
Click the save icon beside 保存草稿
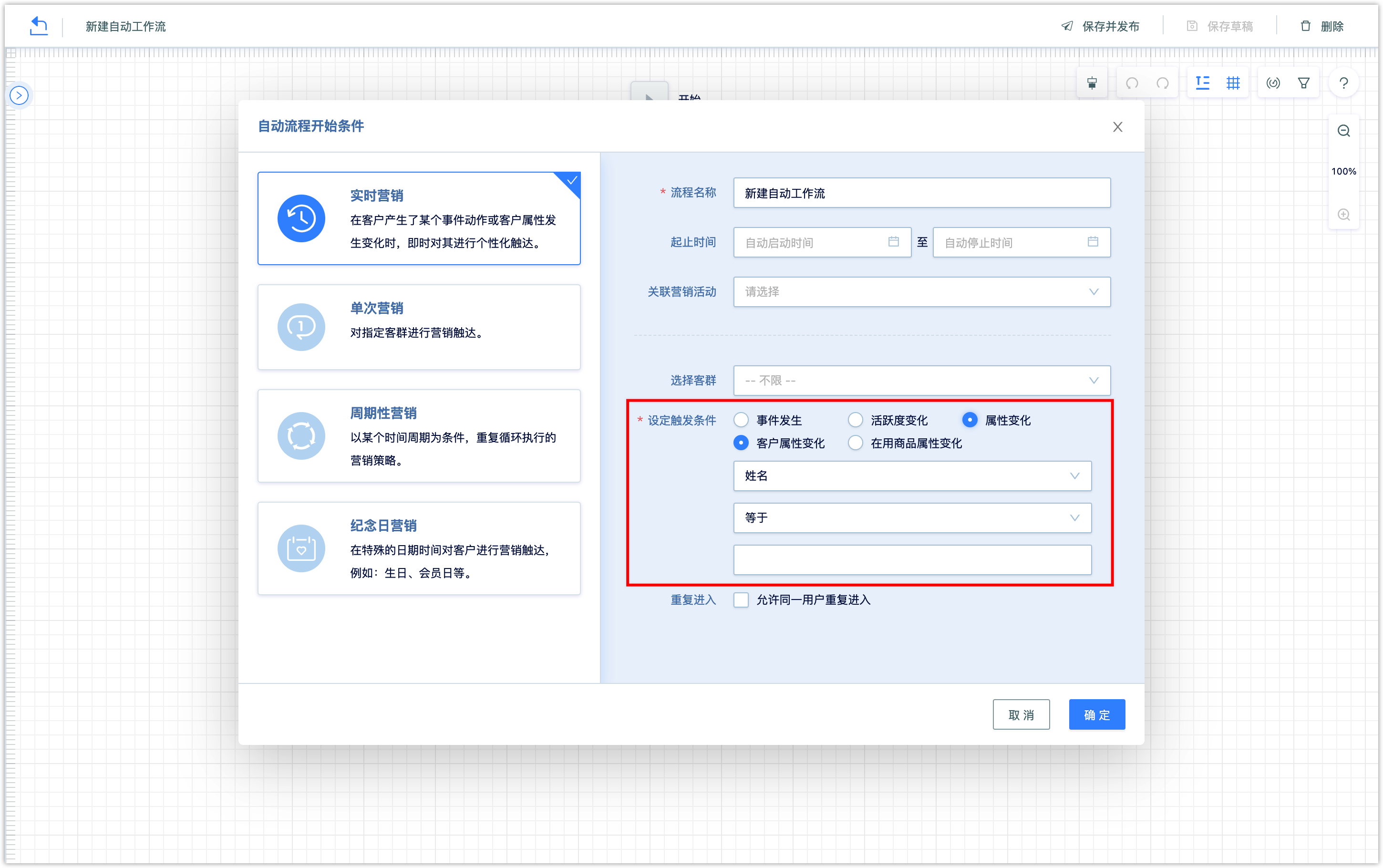[x=1192, y=26]
